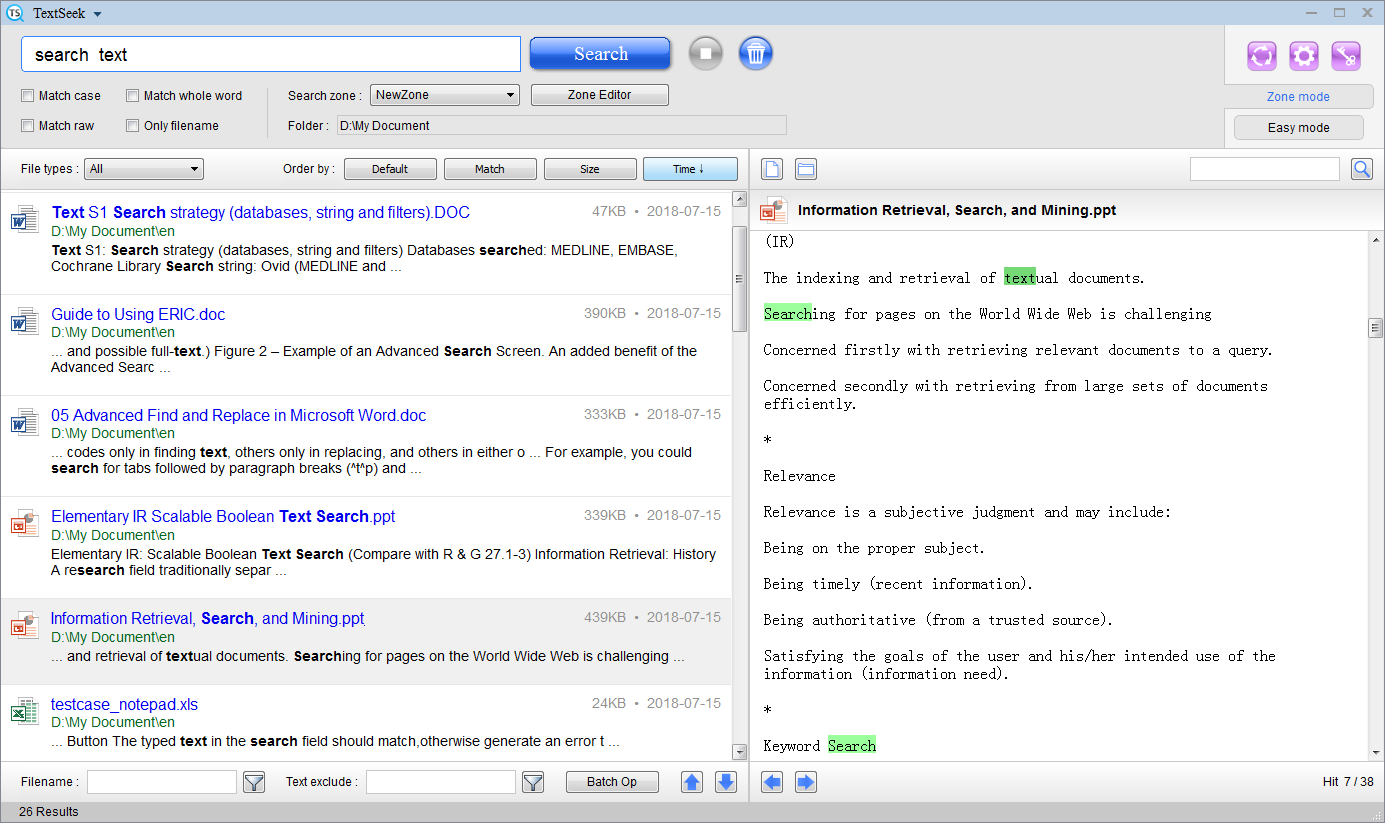Image resolution: width=1385 pixels, height=823 pixels.
Task: Click the purple refresh index icon
Action: 1261,56
